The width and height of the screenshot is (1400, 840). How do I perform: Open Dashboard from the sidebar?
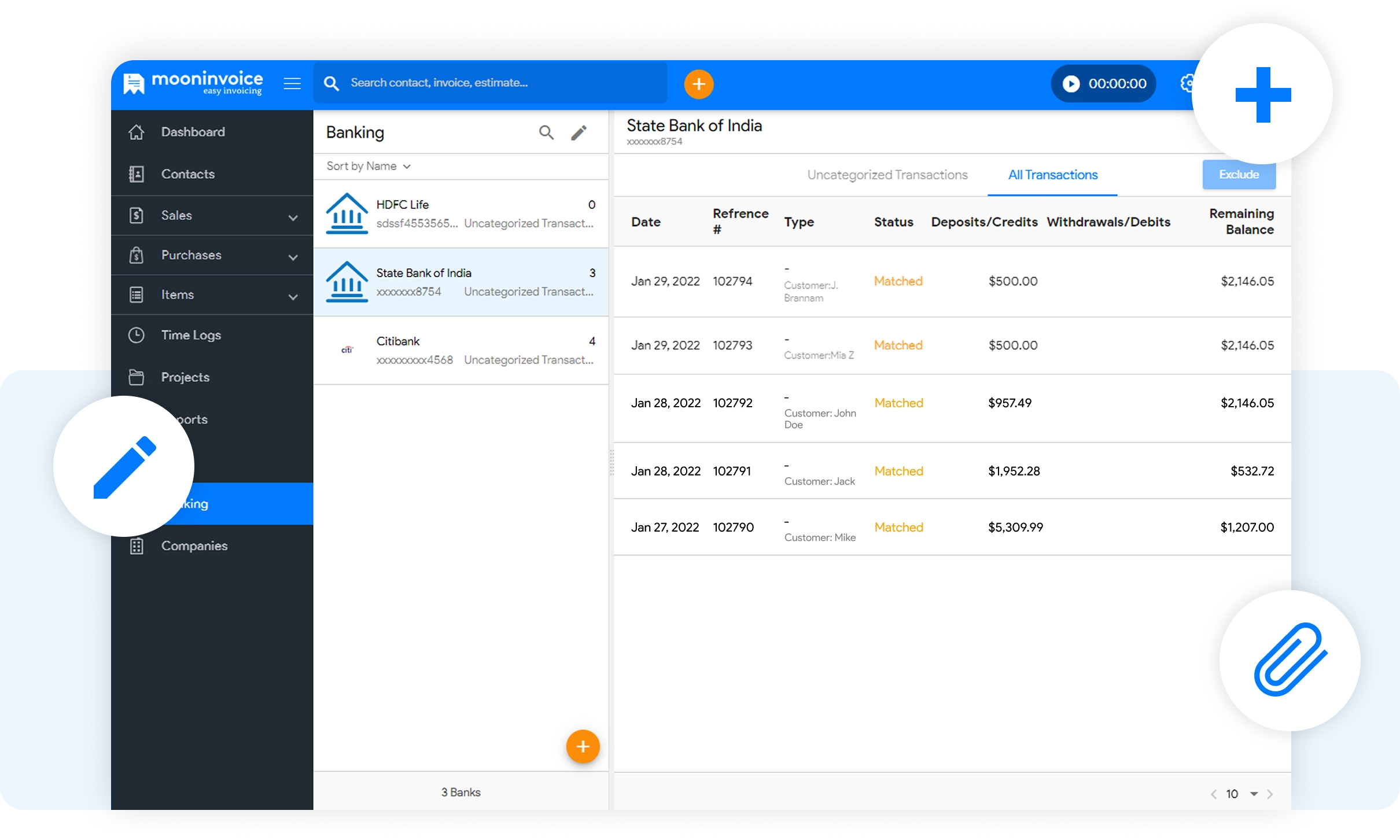[x=193, y=132]
